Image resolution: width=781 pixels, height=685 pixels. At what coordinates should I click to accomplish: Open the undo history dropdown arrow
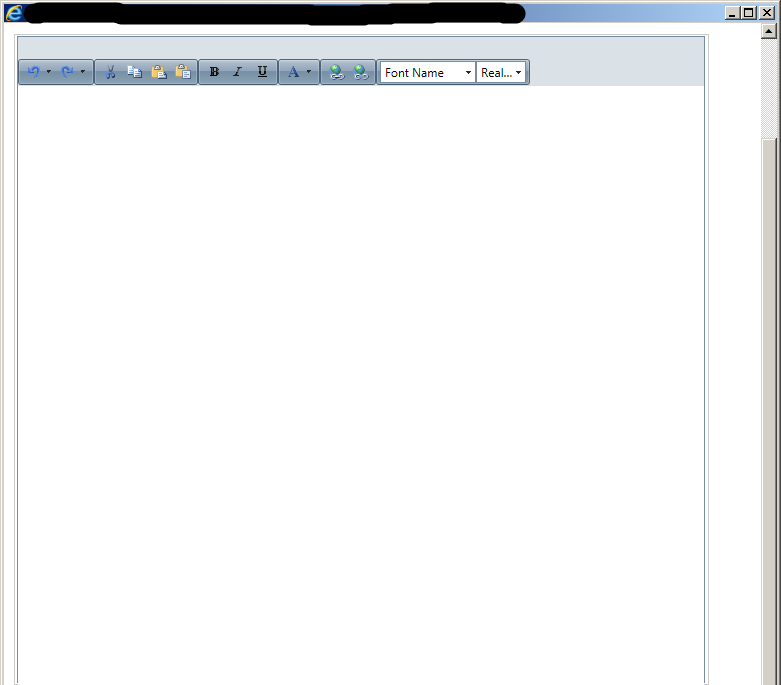(49, 72)
